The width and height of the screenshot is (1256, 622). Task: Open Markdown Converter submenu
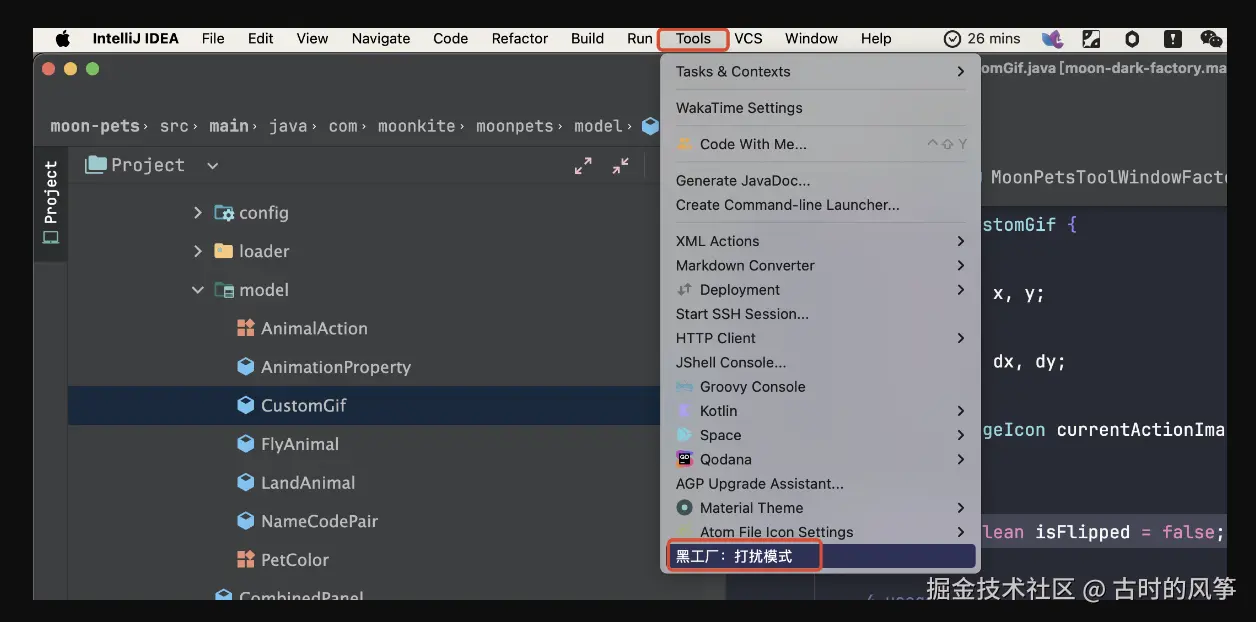click(x=820, y=265)
